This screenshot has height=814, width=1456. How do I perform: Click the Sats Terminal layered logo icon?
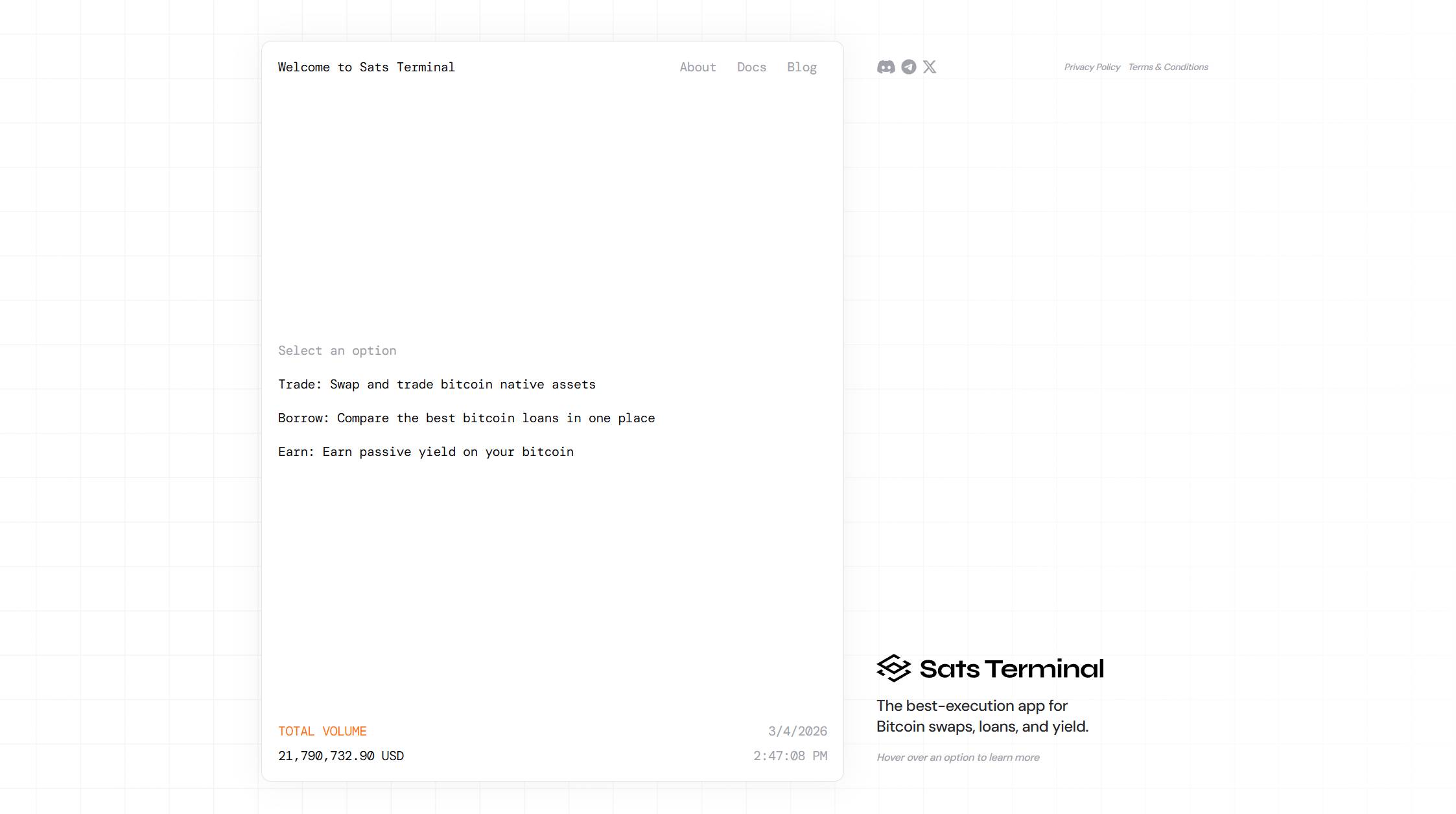(893, 668)
